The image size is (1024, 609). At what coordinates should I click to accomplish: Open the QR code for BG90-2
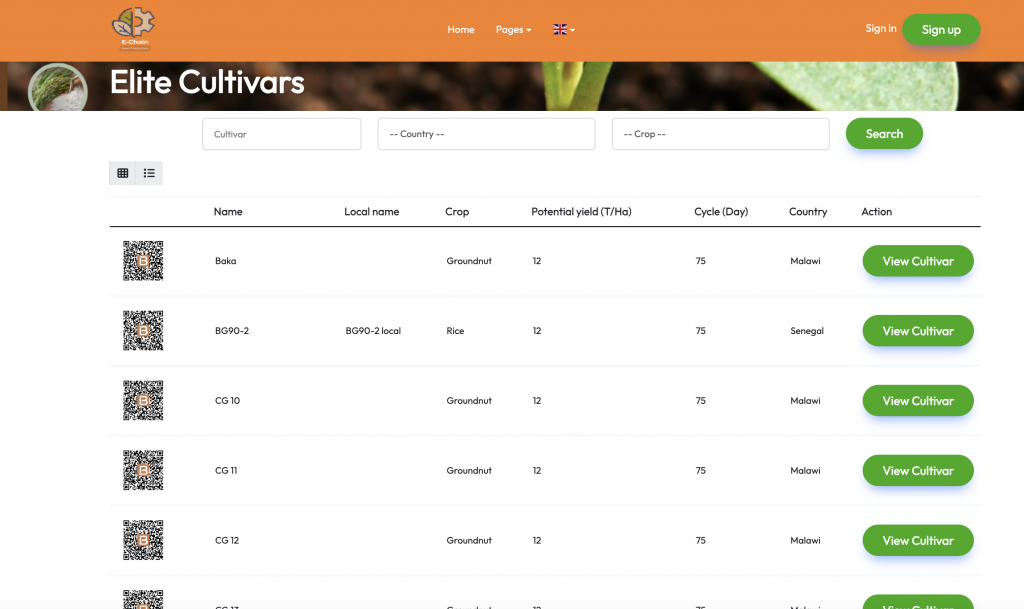[143, 330]
